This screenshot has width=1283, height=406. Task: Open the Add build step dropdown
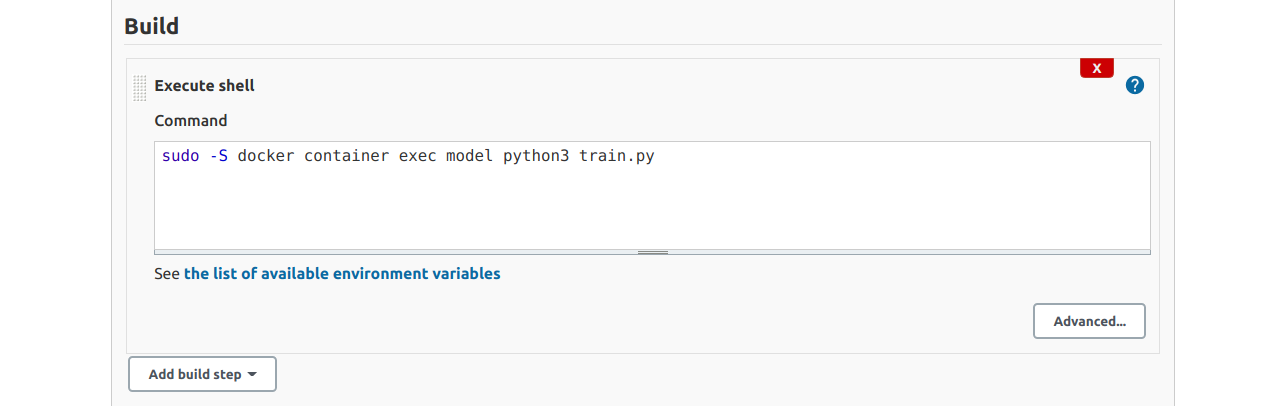tap(202, 374)
